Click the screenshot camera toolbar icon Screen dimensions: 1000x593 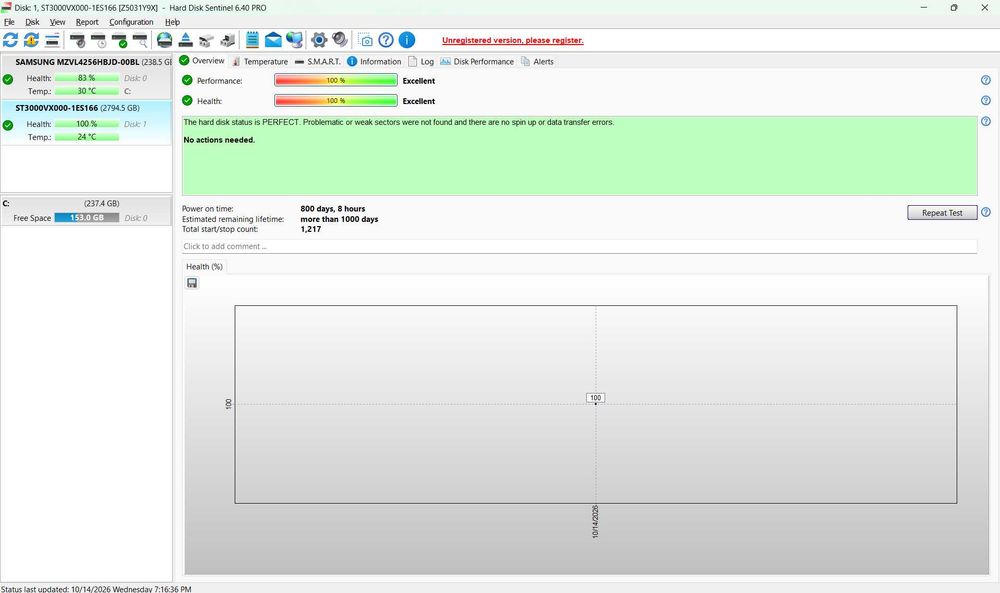[365, 40]
